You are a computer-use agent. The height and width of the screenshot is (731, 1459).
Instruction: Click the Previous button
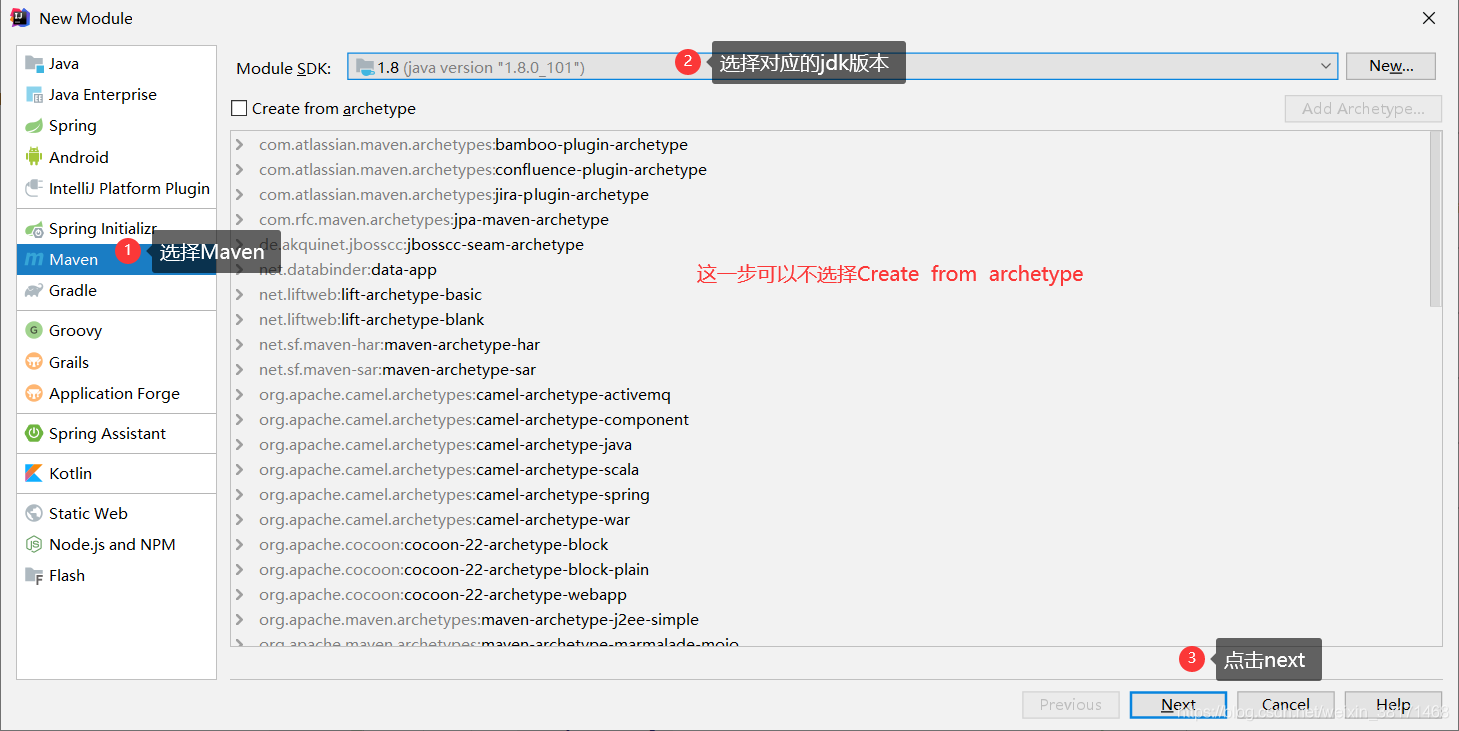[x=1071, y=705]
